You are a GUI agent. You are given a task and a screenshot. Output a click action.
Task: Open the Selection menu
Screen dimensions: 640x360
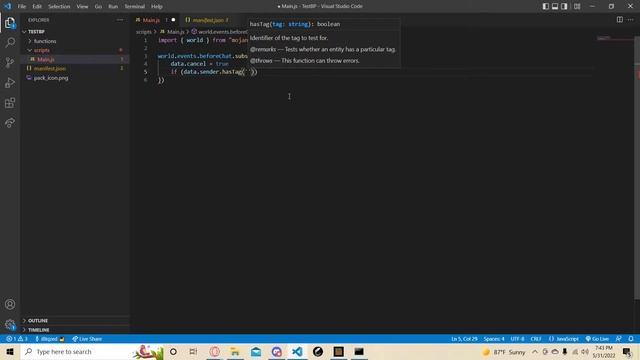(x=59, y=6)
